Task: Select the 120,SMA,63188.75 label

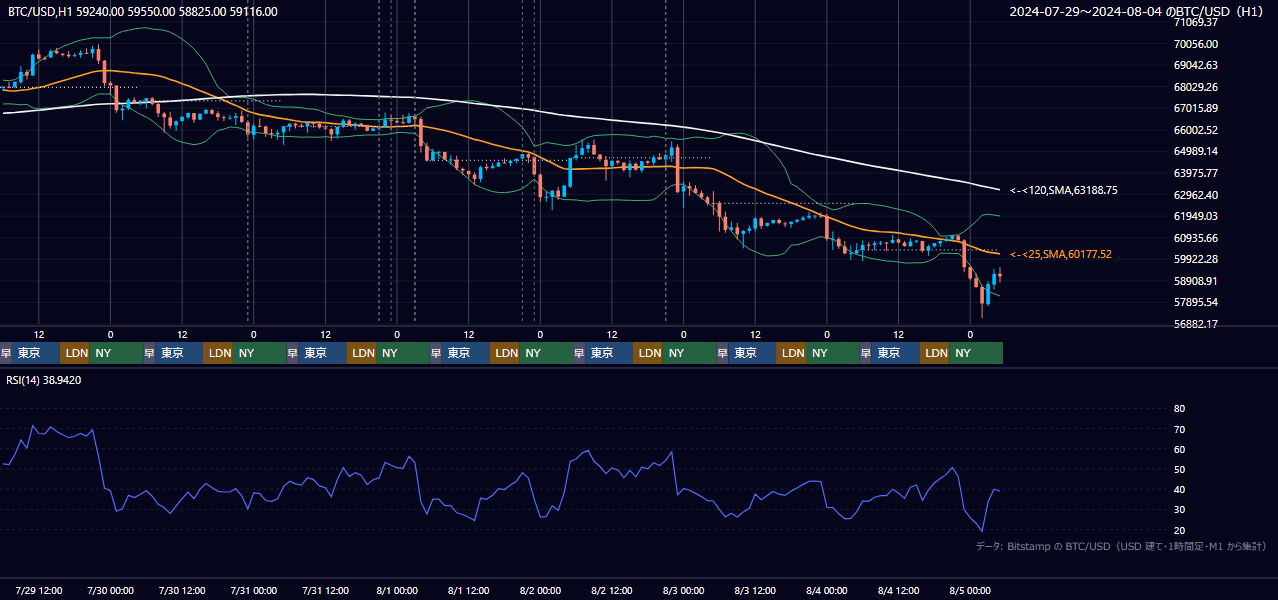Action: click(x=1064, y=190)
